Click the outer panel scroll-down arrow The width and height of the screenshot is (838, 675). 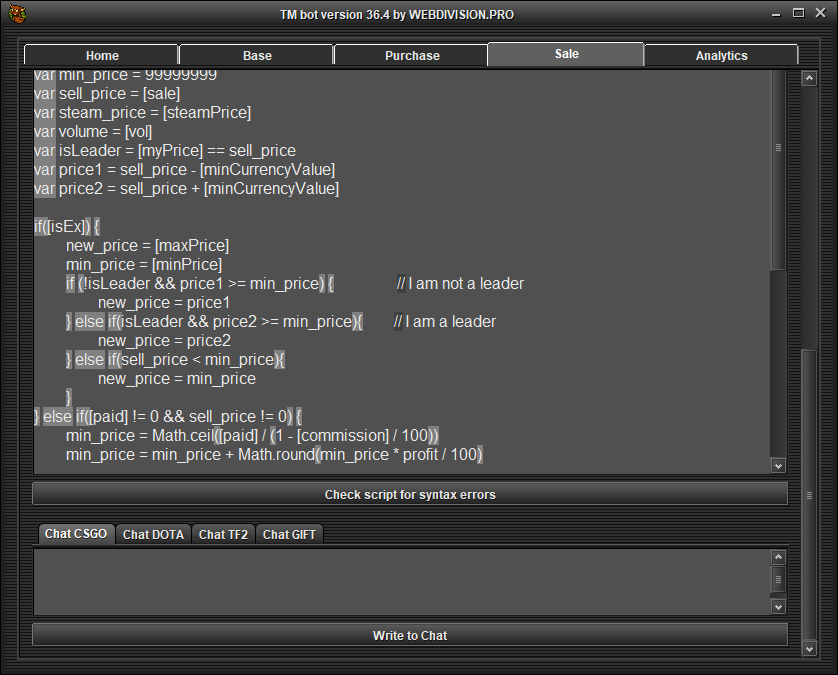coord(810,648)
